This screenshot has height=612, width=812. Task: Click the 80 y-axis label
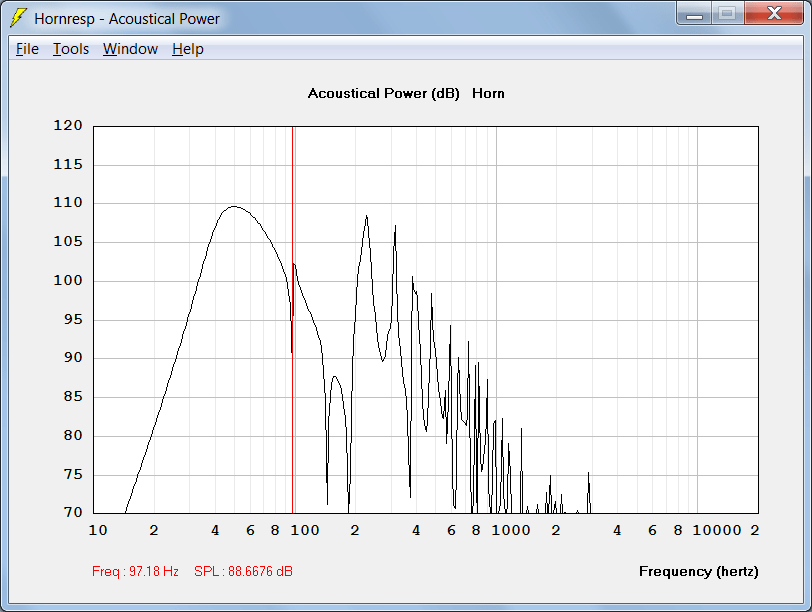73,435
